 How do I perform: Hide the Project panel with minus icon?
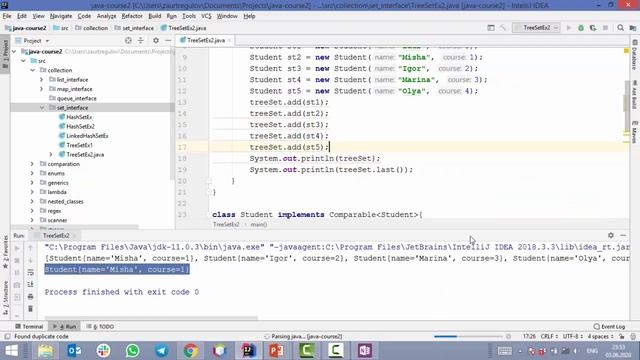coord(168,40)
